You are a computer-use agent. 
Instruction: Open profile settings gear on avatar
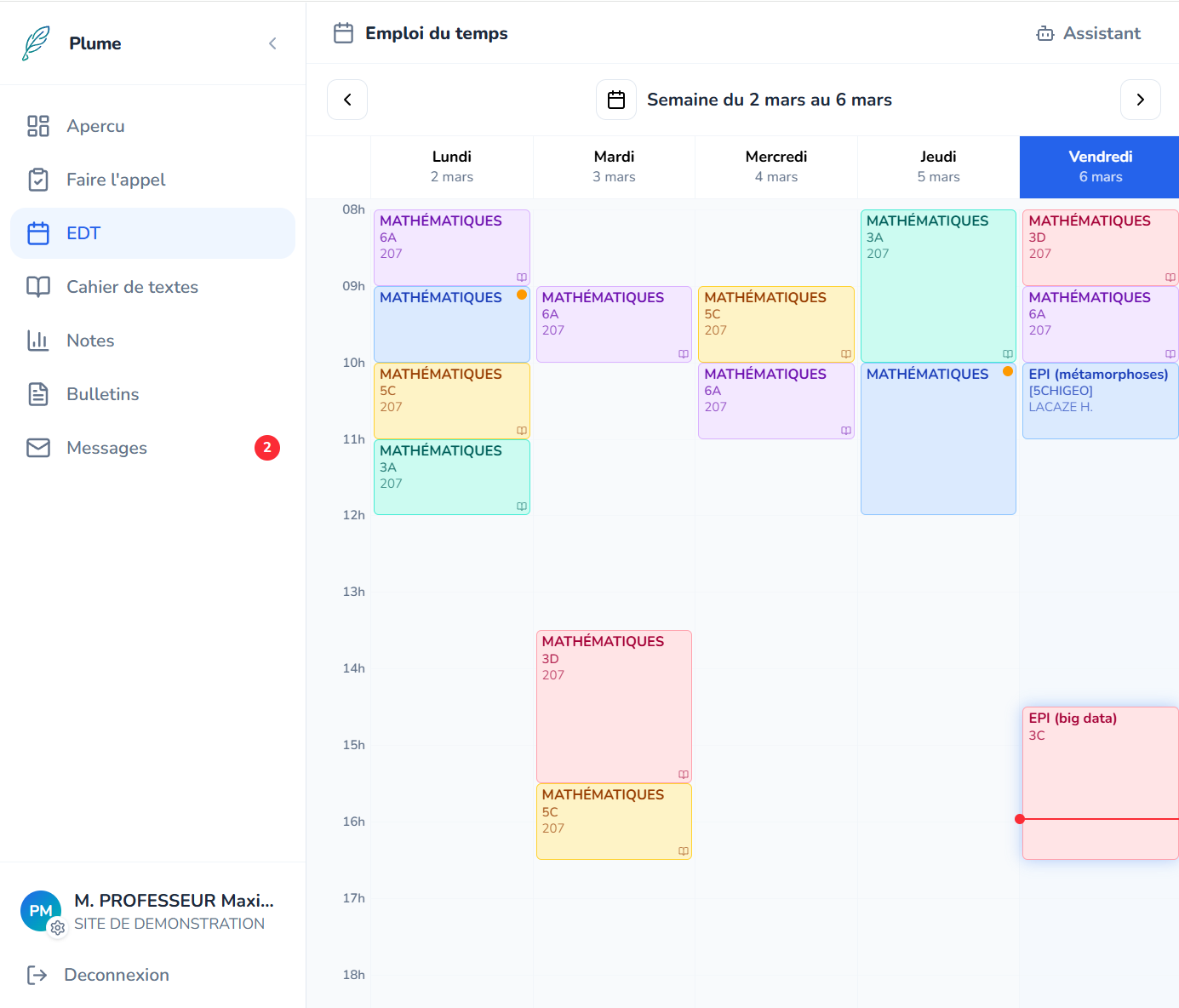[58, 927]
